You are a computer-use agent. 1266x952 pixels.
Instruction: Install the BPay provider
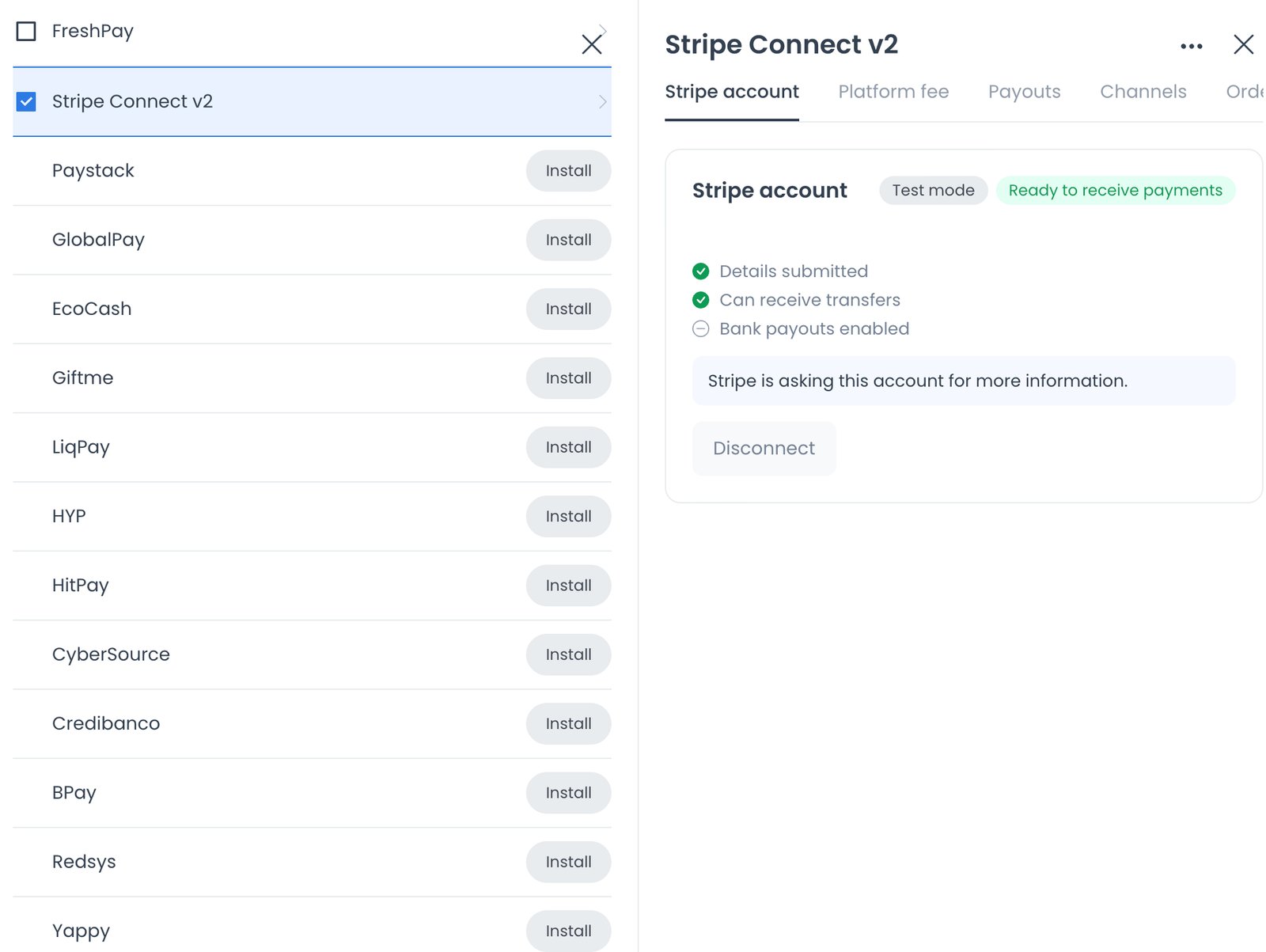[568, 793]
